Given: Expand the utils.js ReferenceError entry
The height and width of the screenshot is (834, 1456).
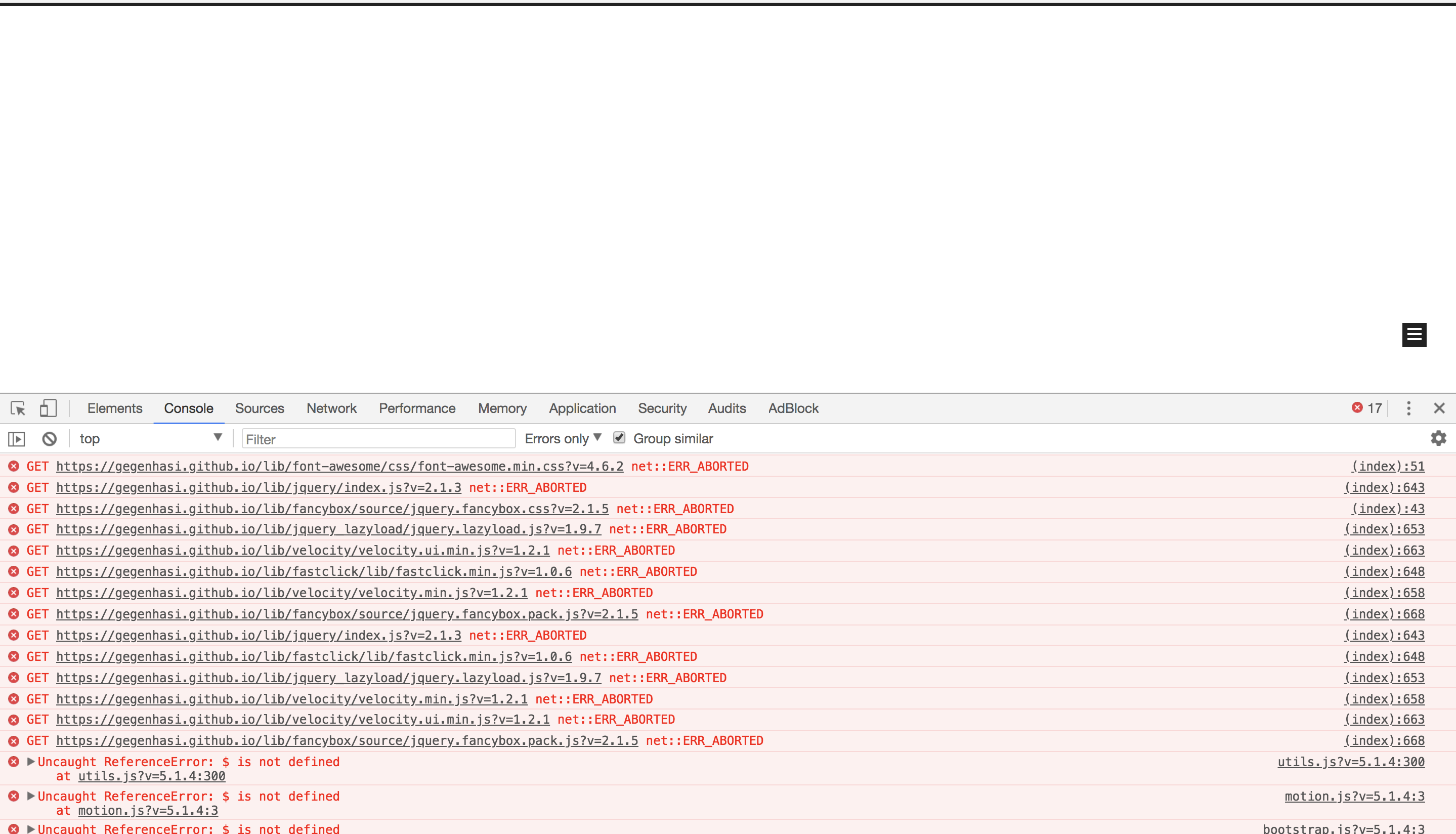Looking at the screenshot, I should [x=31, y=762].
